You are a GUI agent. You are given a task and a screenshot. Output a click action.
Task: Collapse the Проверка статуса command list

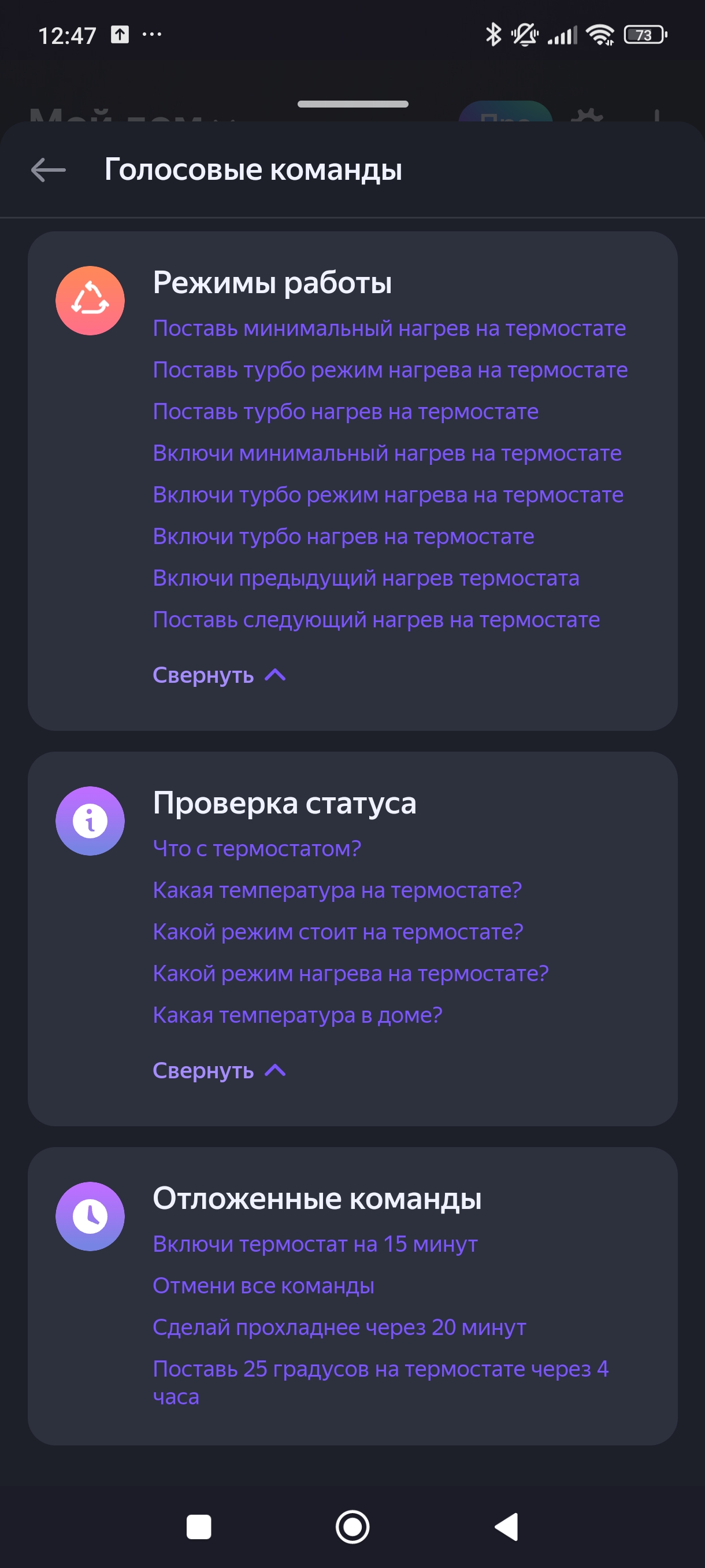219,1070
